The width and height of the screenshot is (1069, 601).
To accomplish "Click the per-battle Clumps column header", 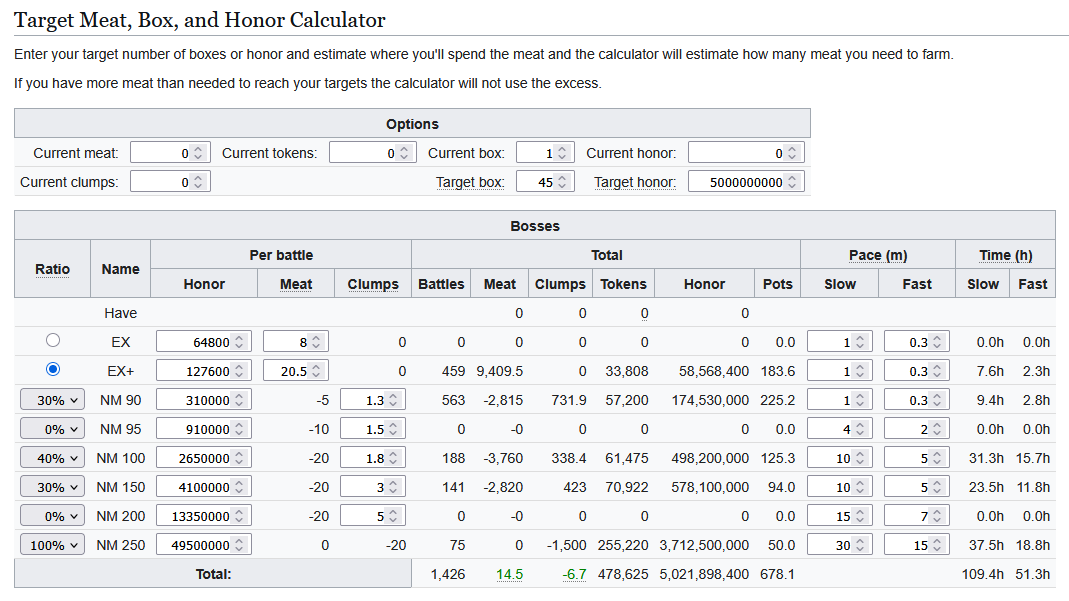I will tap(373, 284).
